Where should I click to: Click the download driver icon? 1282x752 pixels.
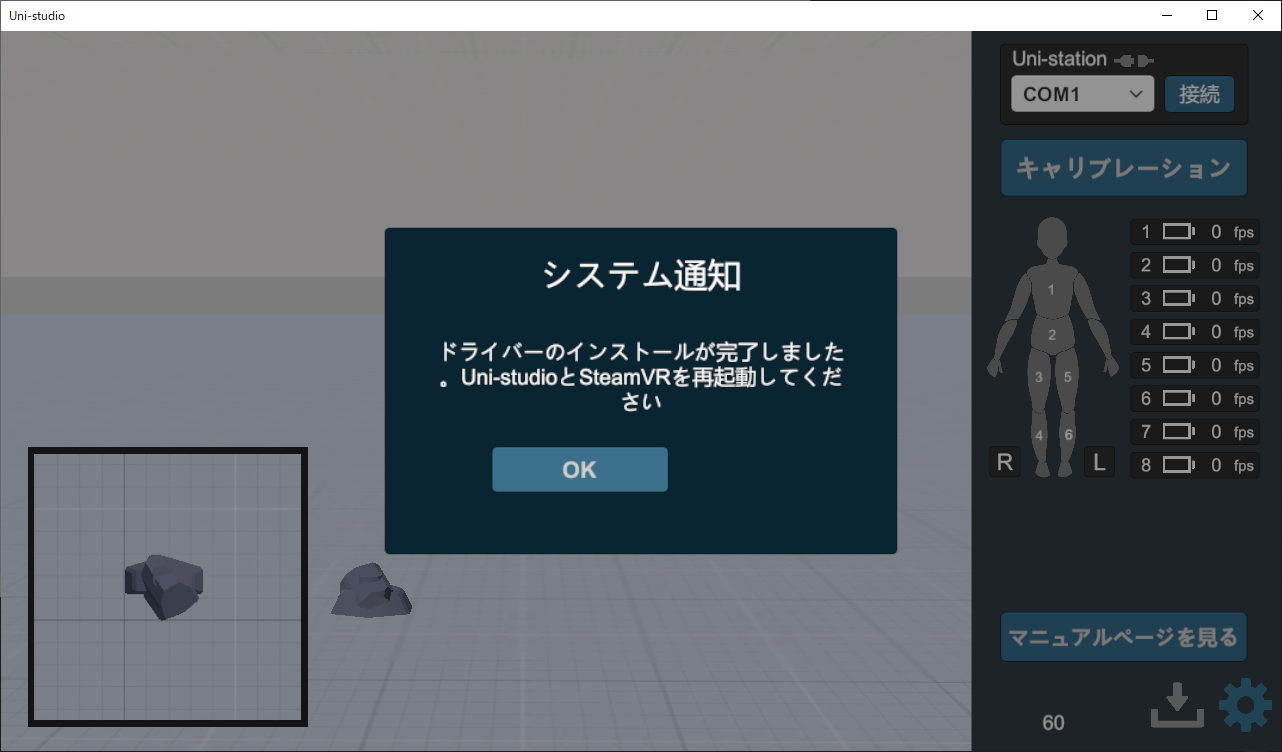(x=1177, y=706)
